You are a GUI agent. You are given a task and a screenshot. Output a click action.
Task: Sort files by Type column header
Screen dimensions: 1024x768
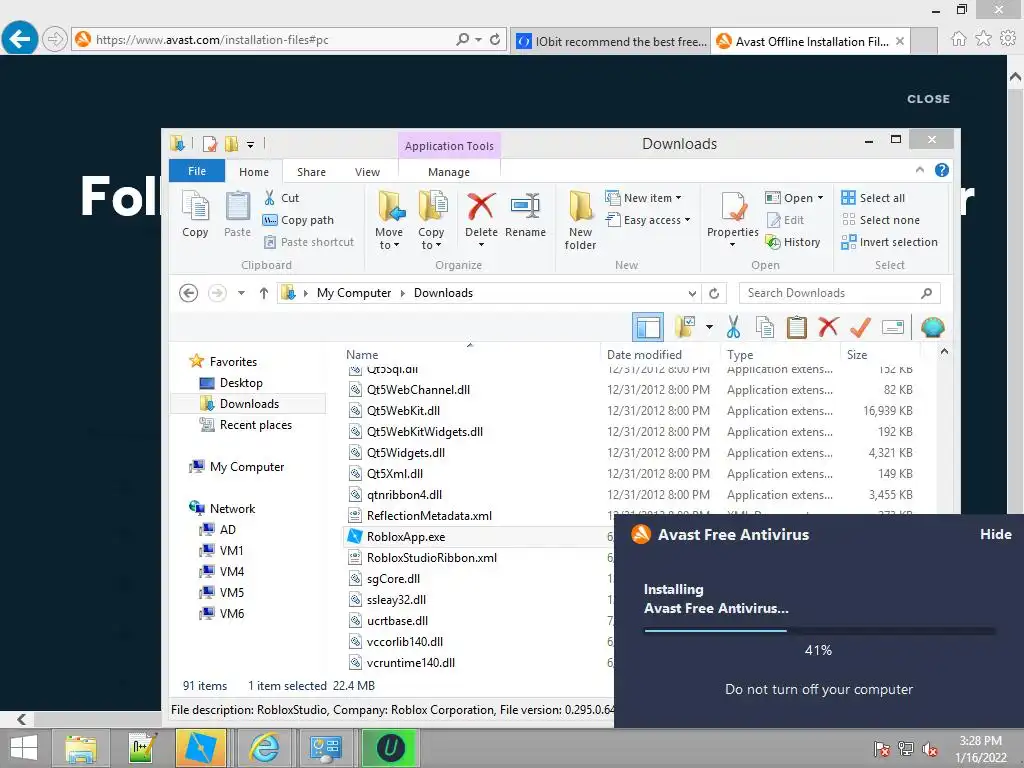(x=740, y=355)
